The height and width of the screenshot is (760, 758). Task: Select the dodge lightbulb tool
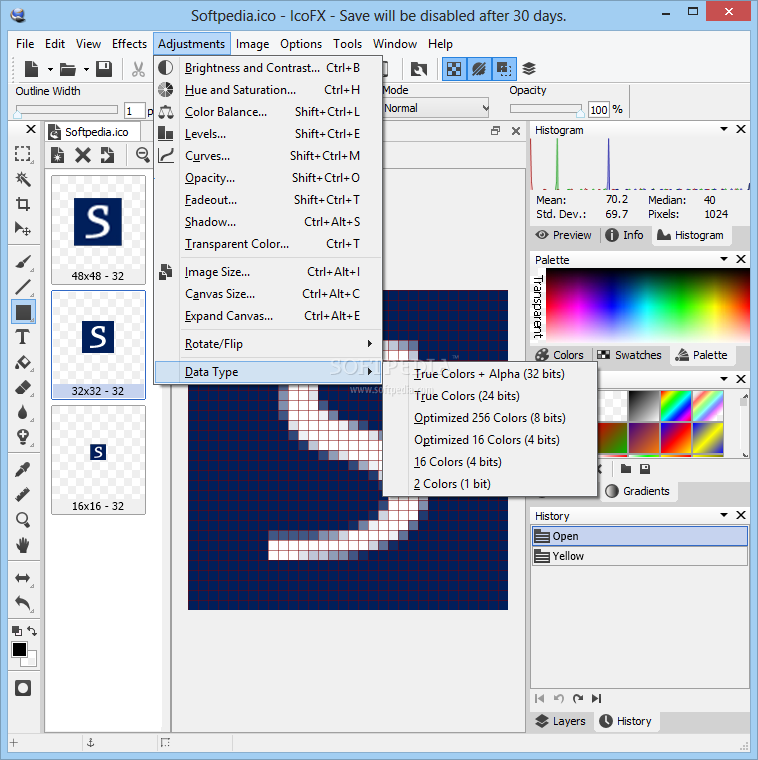(23, 437)
